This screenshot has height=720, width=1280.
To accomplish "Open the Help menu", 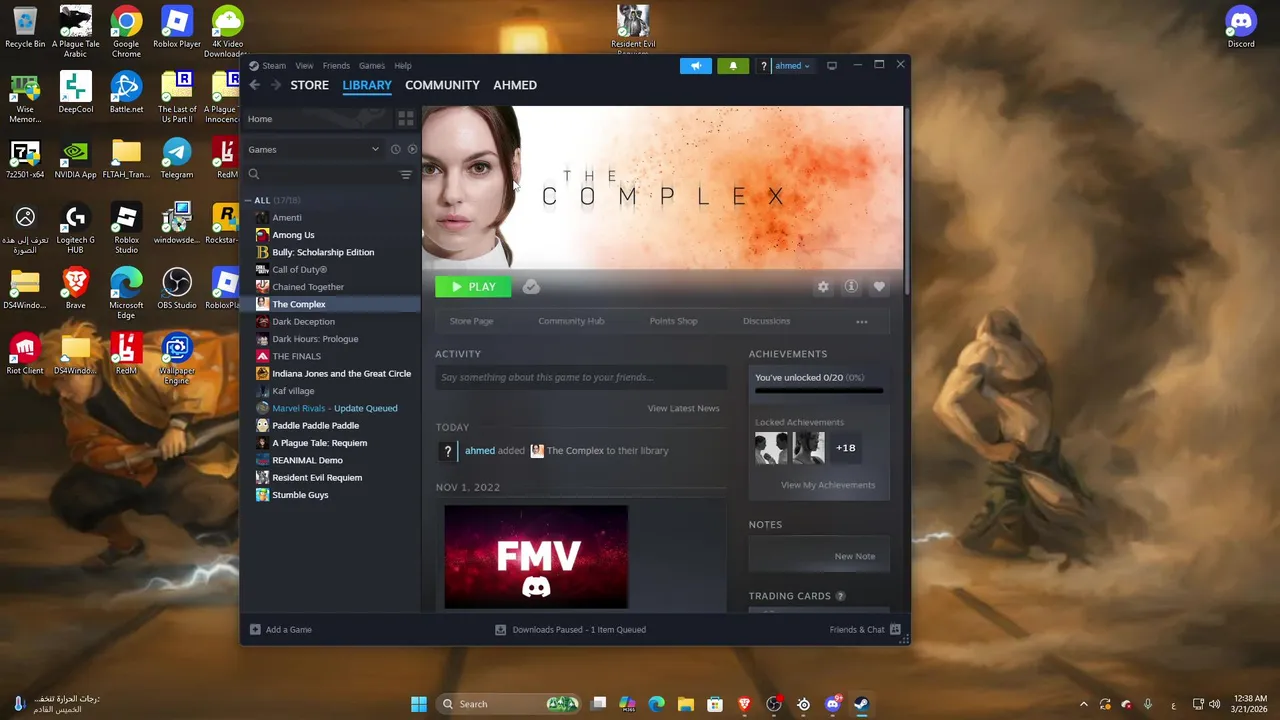I will tap(403, 66).
